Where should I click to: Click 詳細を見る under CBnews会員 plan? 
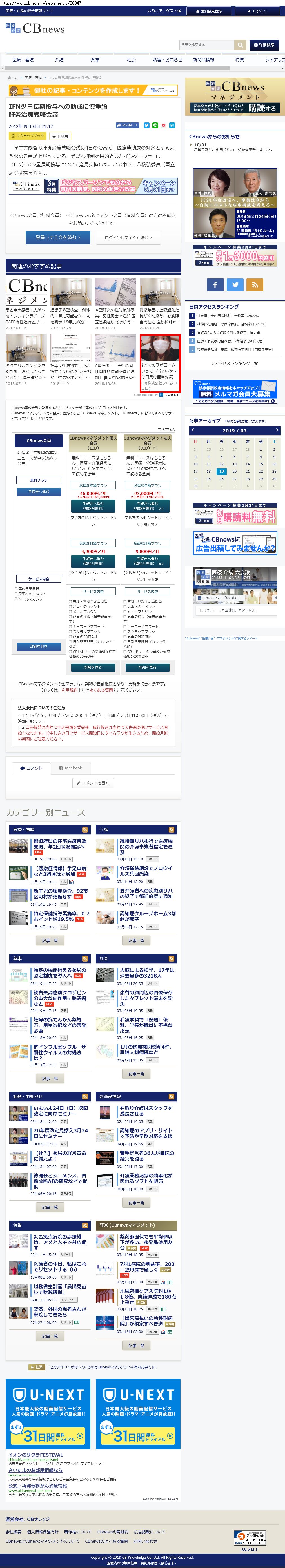[38, 647]
